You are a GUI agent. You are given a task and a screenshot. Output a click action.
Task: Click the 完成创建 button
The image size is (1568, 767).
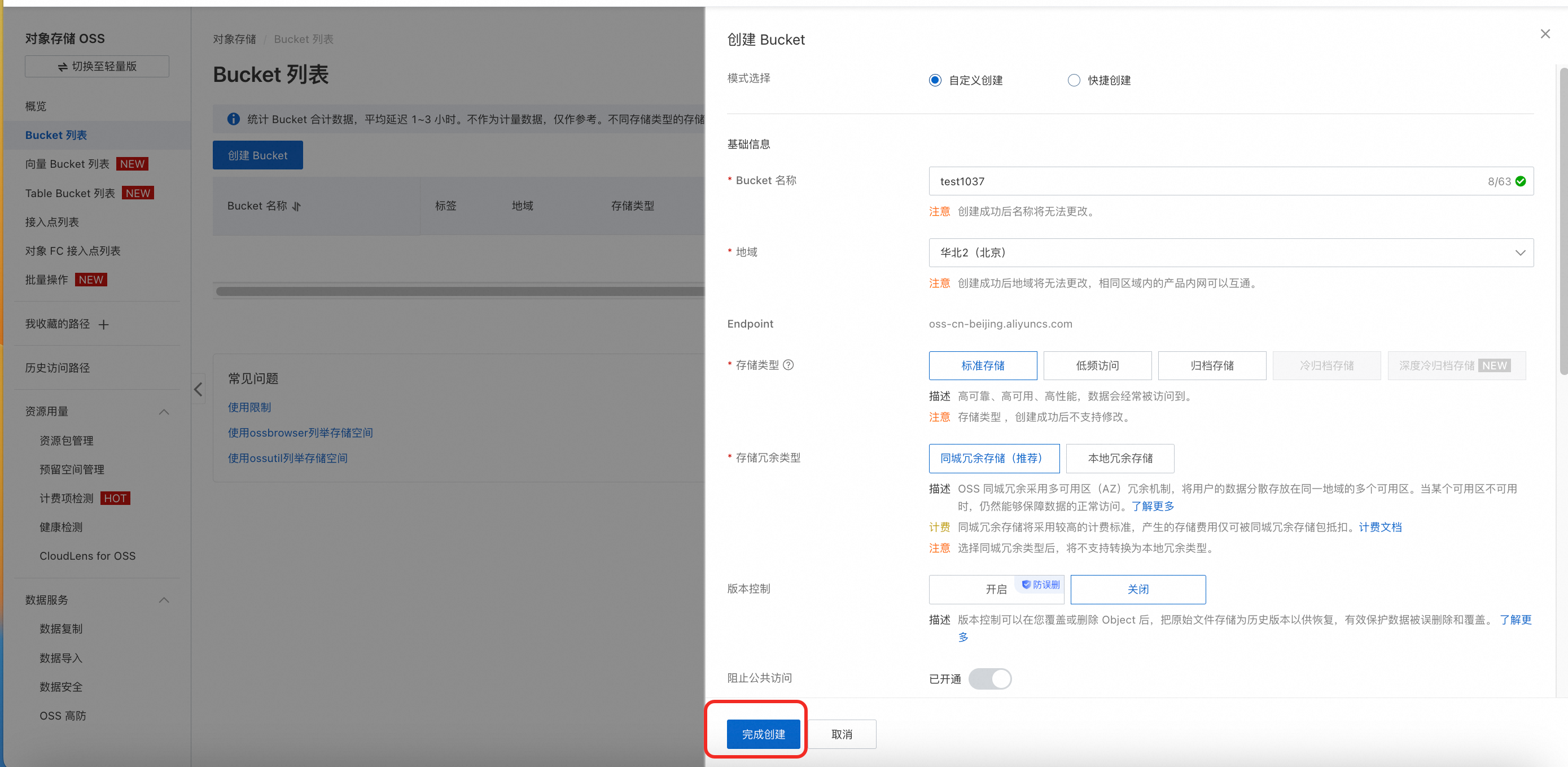tap(763, 734)
